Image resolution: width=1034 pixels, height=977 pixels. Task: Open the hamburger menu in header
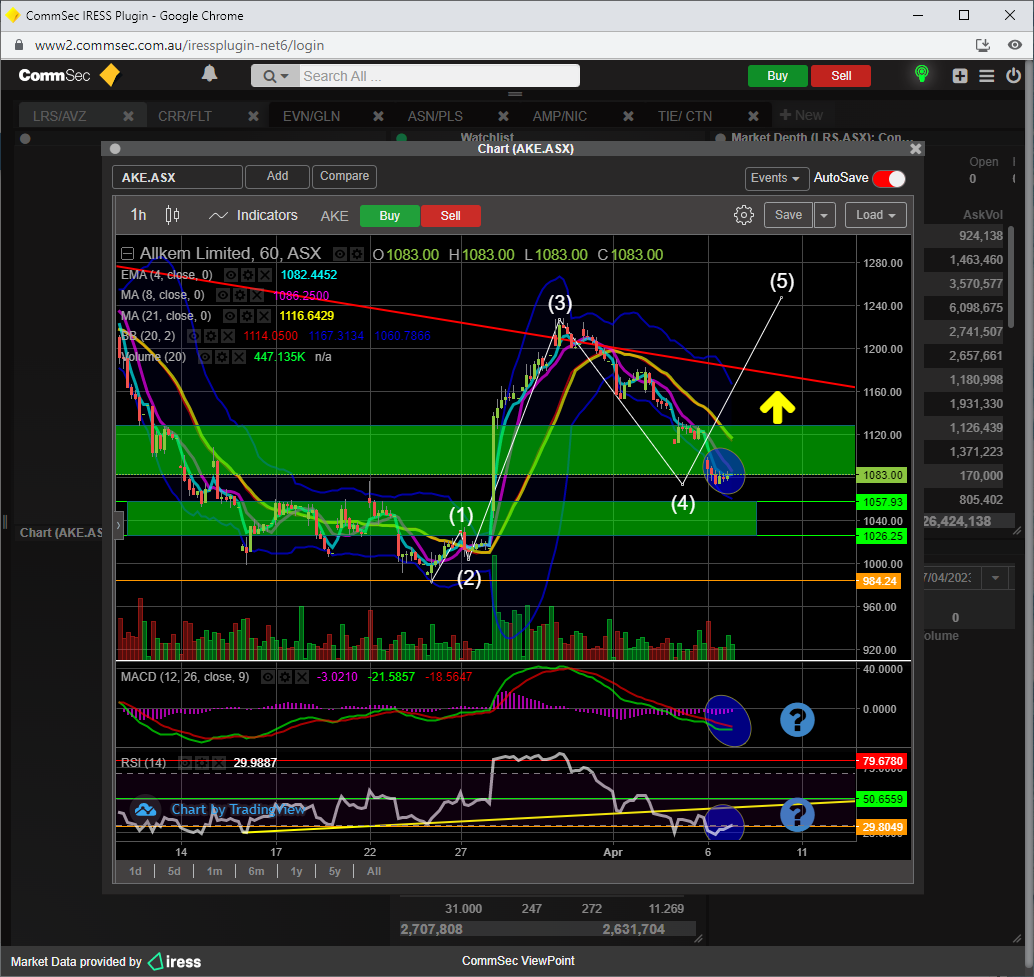987,76
